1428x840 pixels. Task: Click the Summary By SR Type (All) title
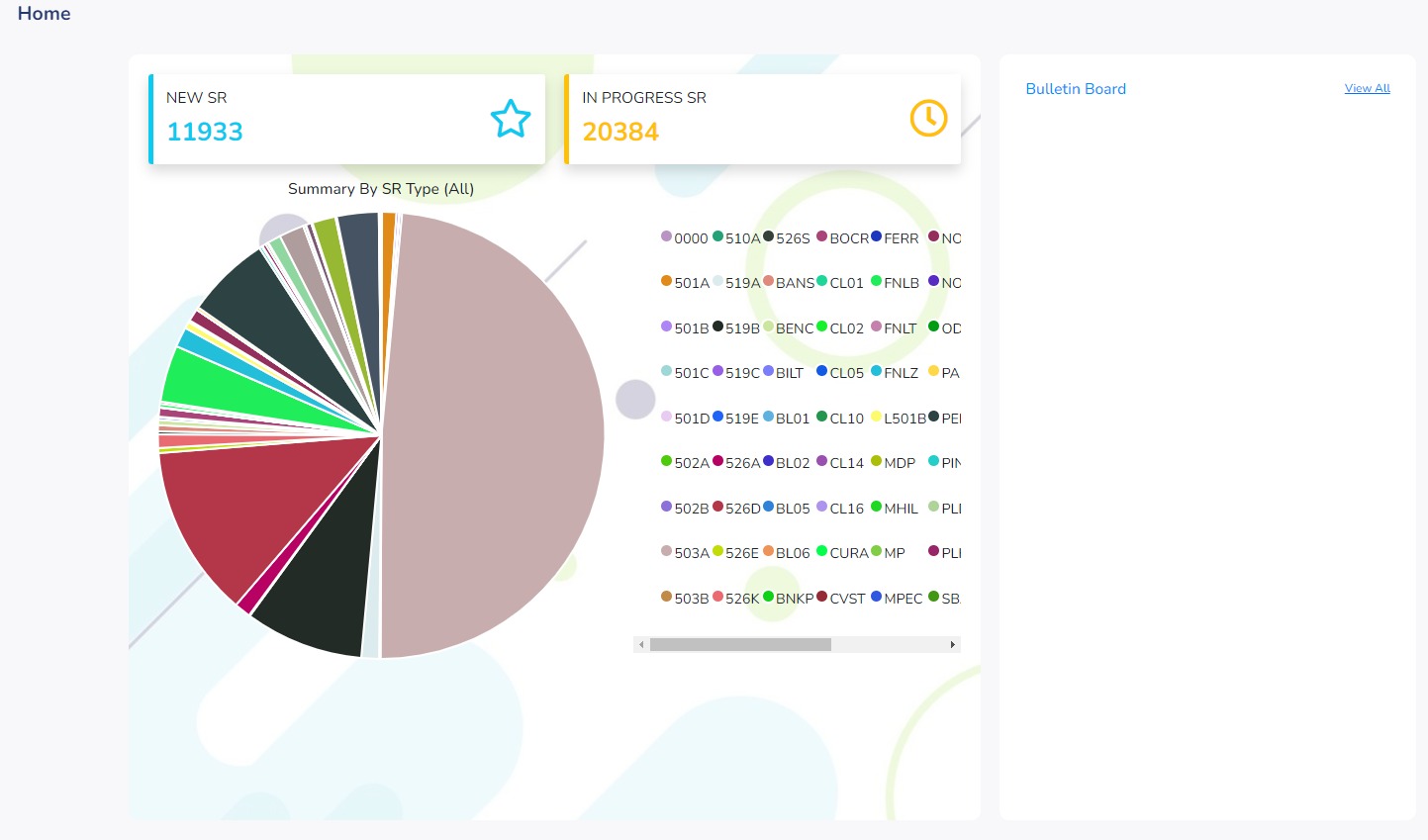(381, 189)
